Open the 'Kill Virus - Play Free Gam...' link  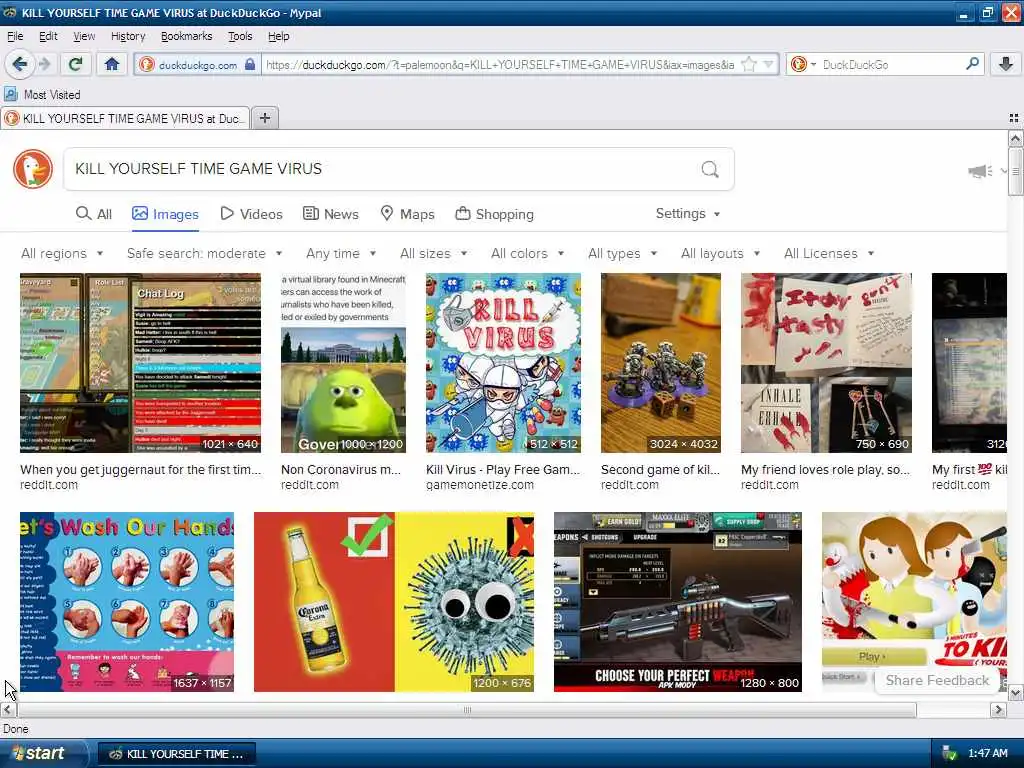[503, 470]
